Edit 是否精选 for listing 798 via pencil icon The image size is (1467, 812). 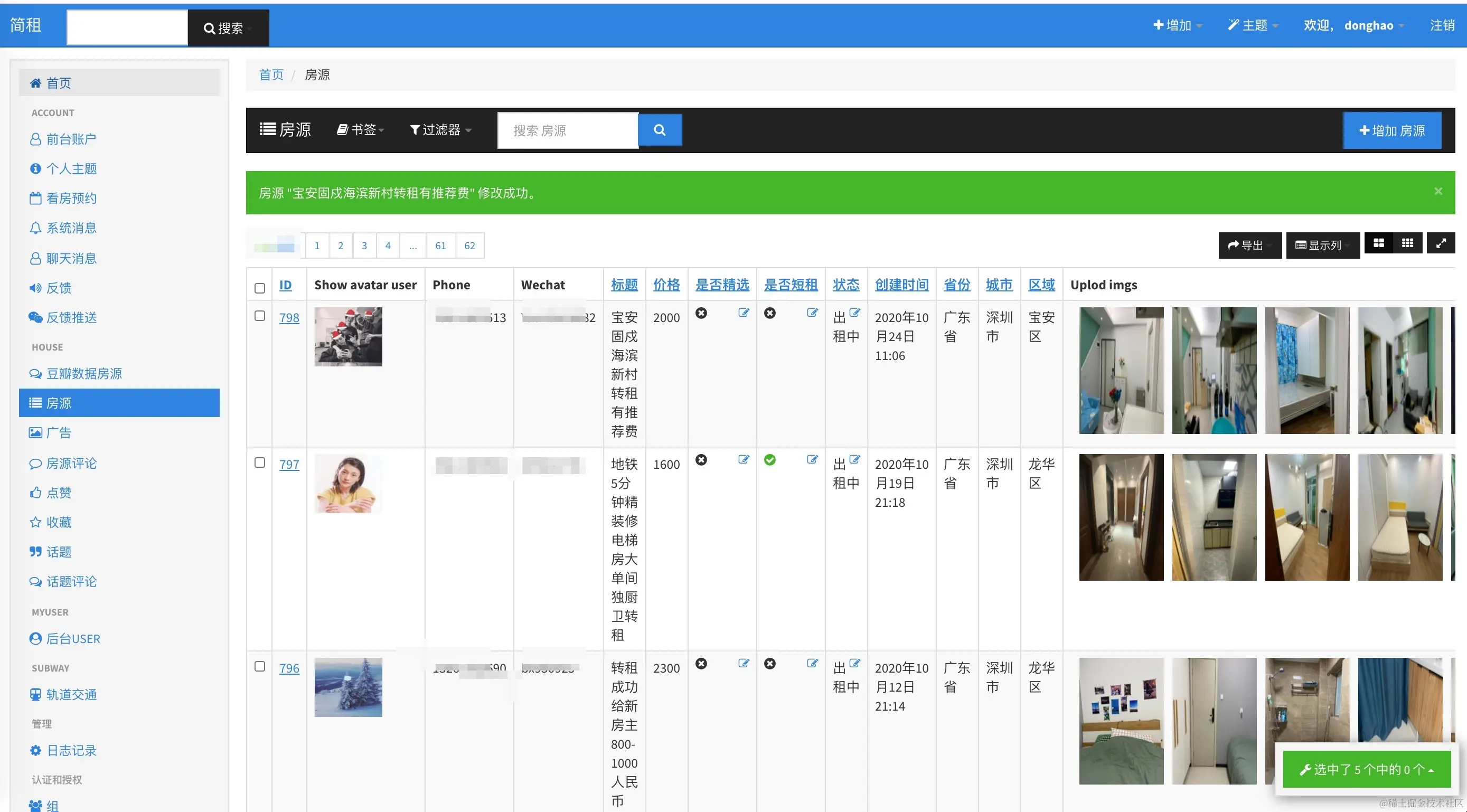743,313
